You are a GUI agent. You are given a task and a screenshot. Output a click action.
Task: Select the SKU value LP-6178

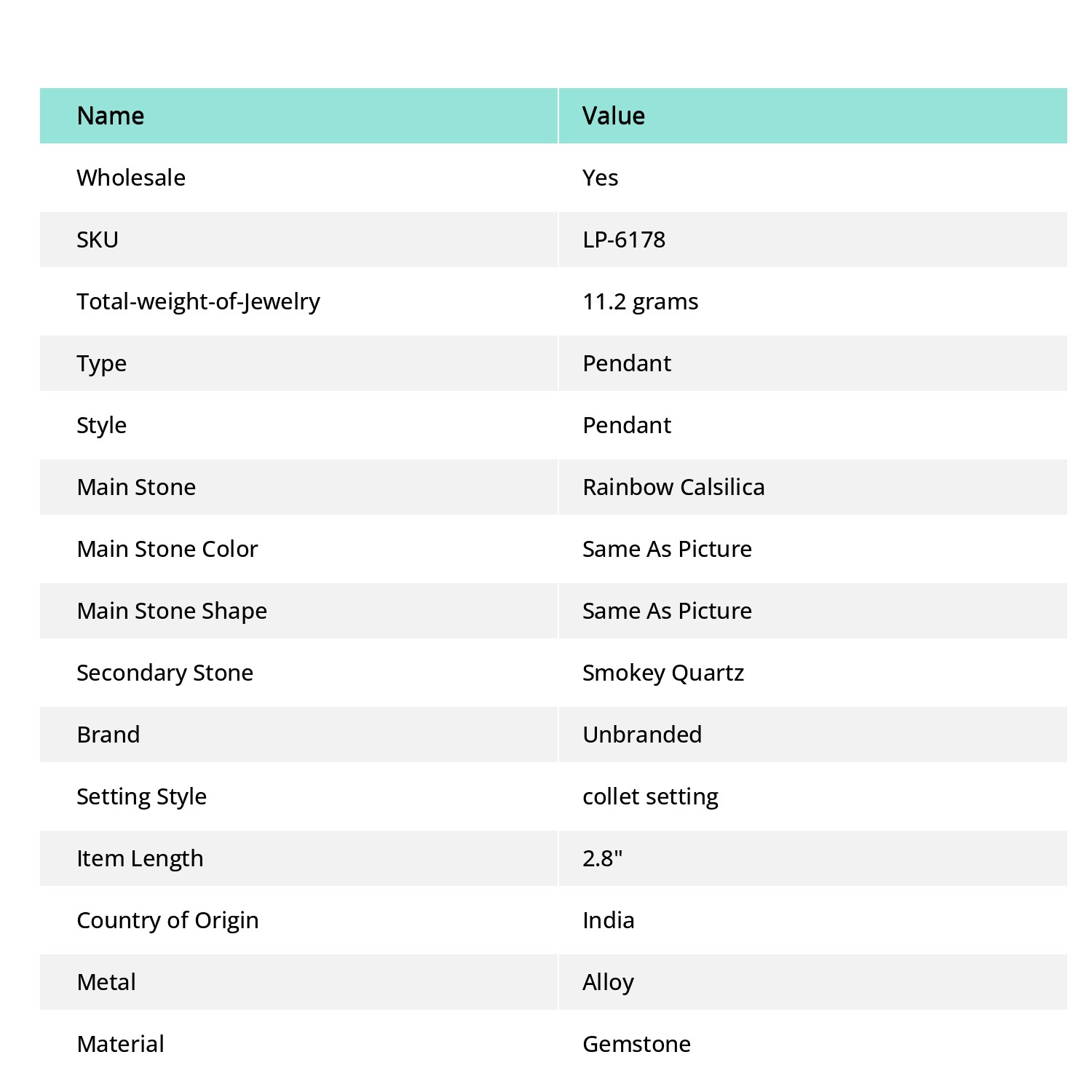pyautogui.click(x=624, y=240)
